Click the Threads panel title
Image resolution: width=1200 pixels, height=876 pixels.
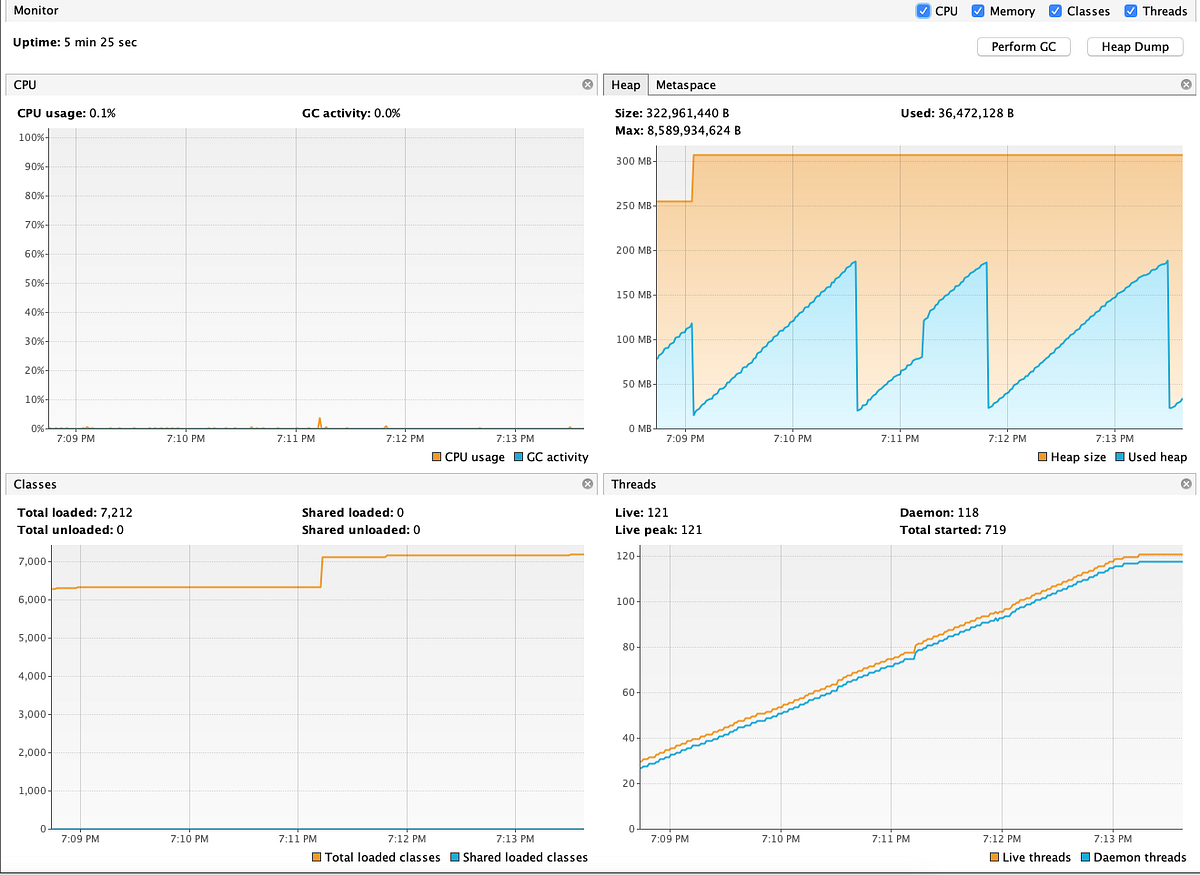[633, 484]
